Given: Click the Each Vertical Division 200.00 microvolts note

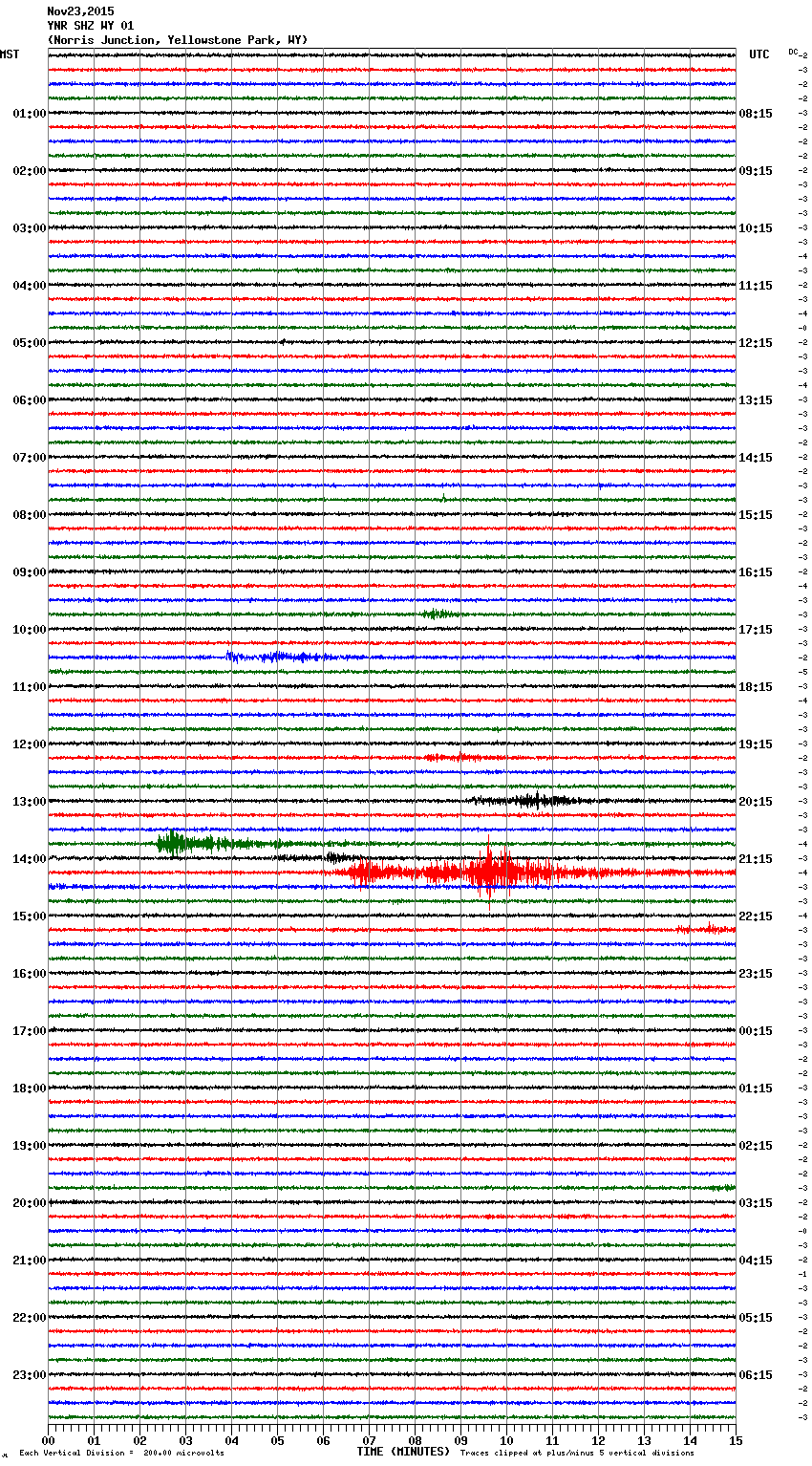Looking at the screenshot, I should 121,1453.
